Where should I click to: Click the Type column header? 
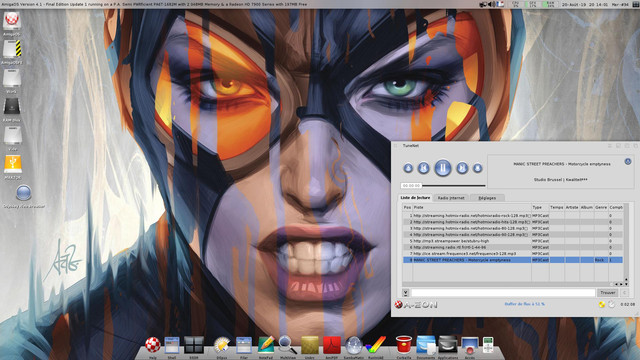click(540, 207)
